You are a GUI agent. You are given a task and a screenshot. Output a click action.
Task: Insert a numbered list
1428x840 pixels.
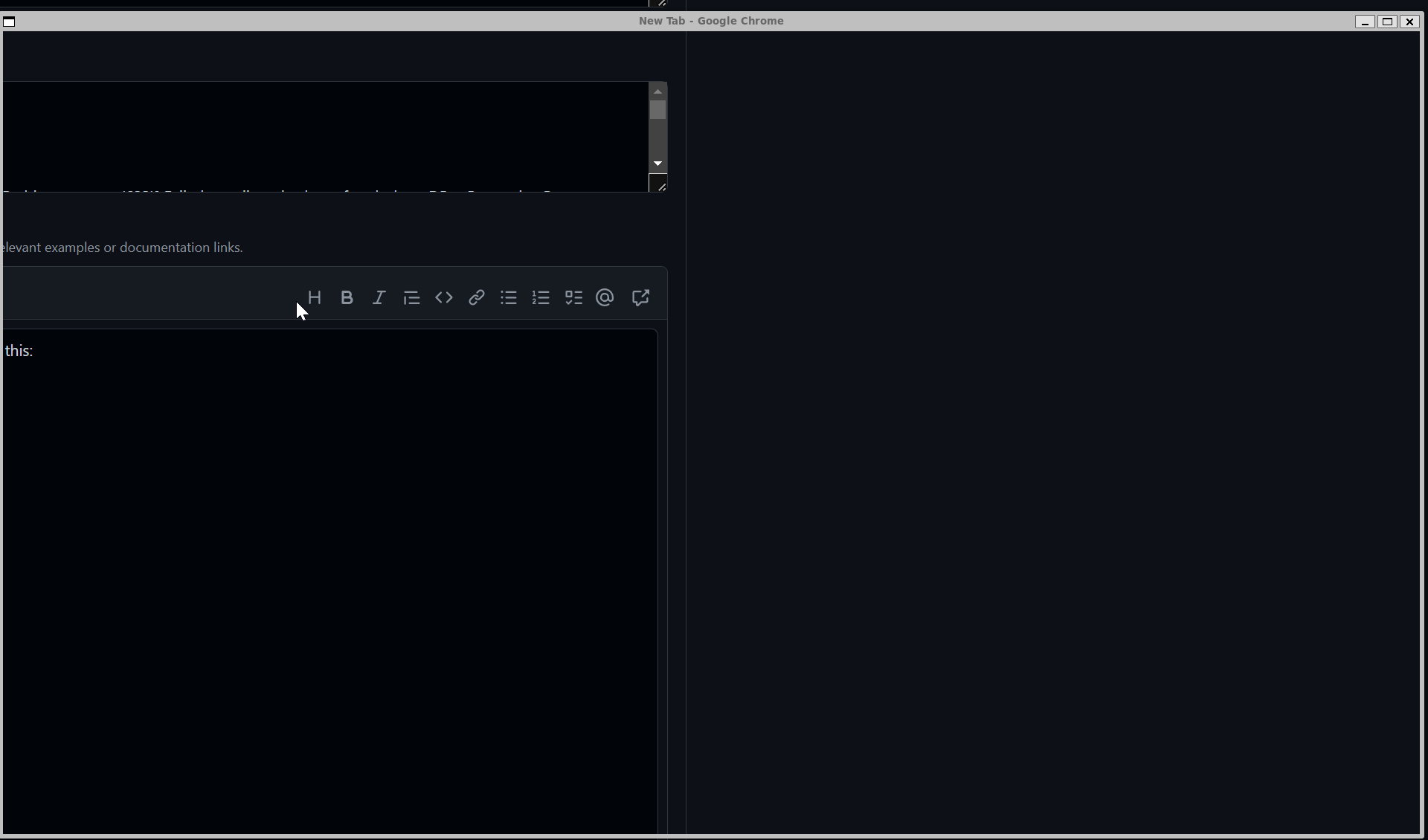tap(541, 298)
